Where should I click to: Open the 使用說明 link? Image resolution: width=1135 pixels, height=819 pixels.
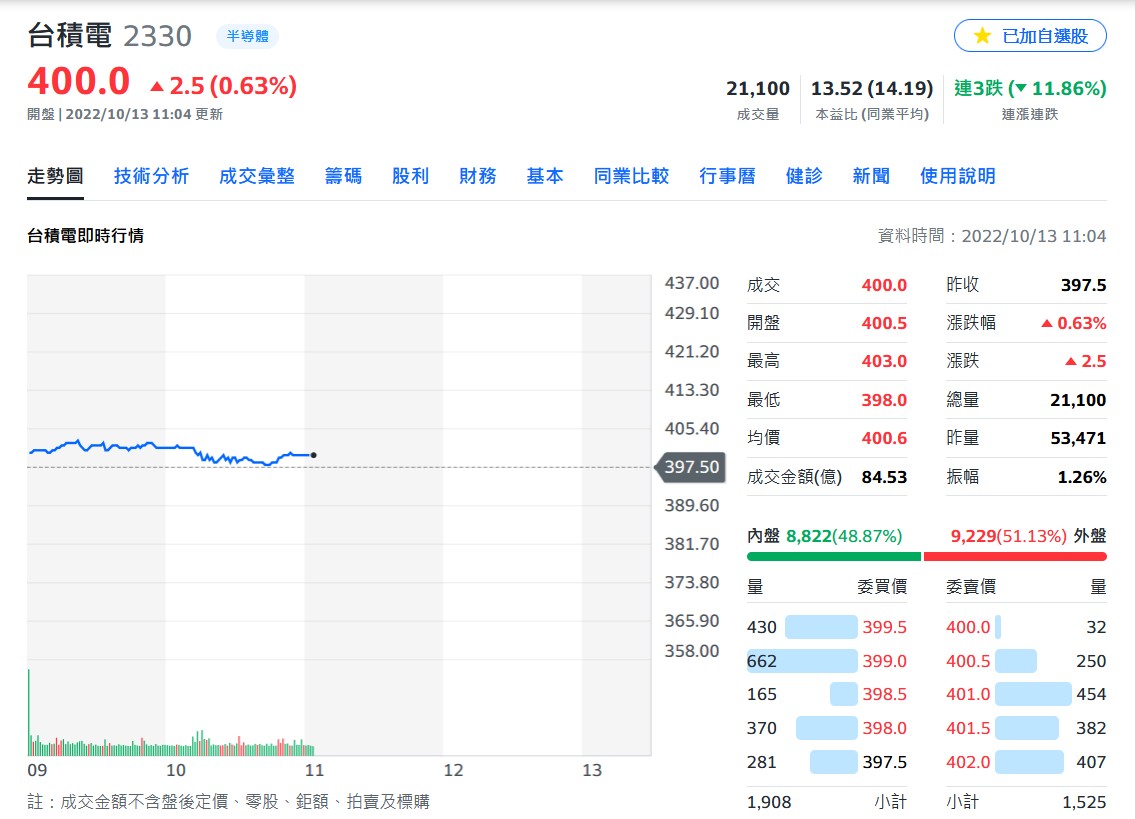[958, 176]
